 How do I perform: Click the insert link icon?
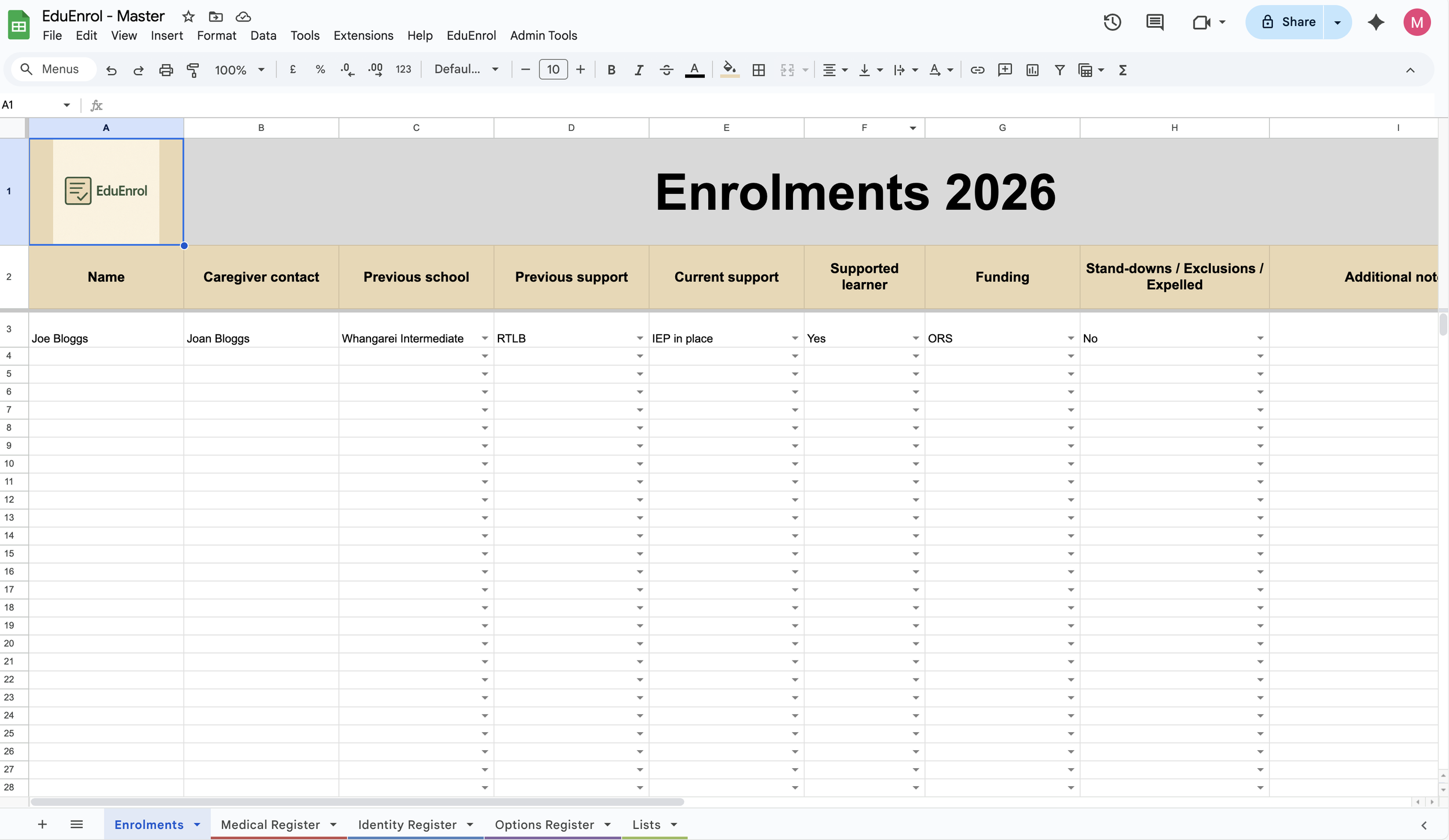(977, 70)
